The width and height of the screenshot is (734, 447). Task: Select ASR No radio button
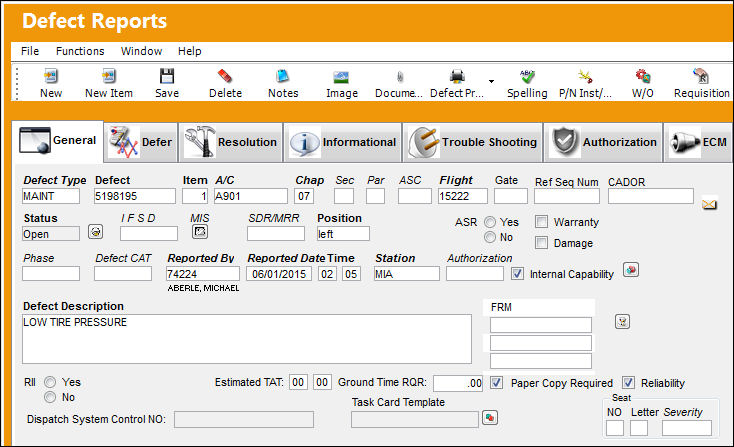490,237
